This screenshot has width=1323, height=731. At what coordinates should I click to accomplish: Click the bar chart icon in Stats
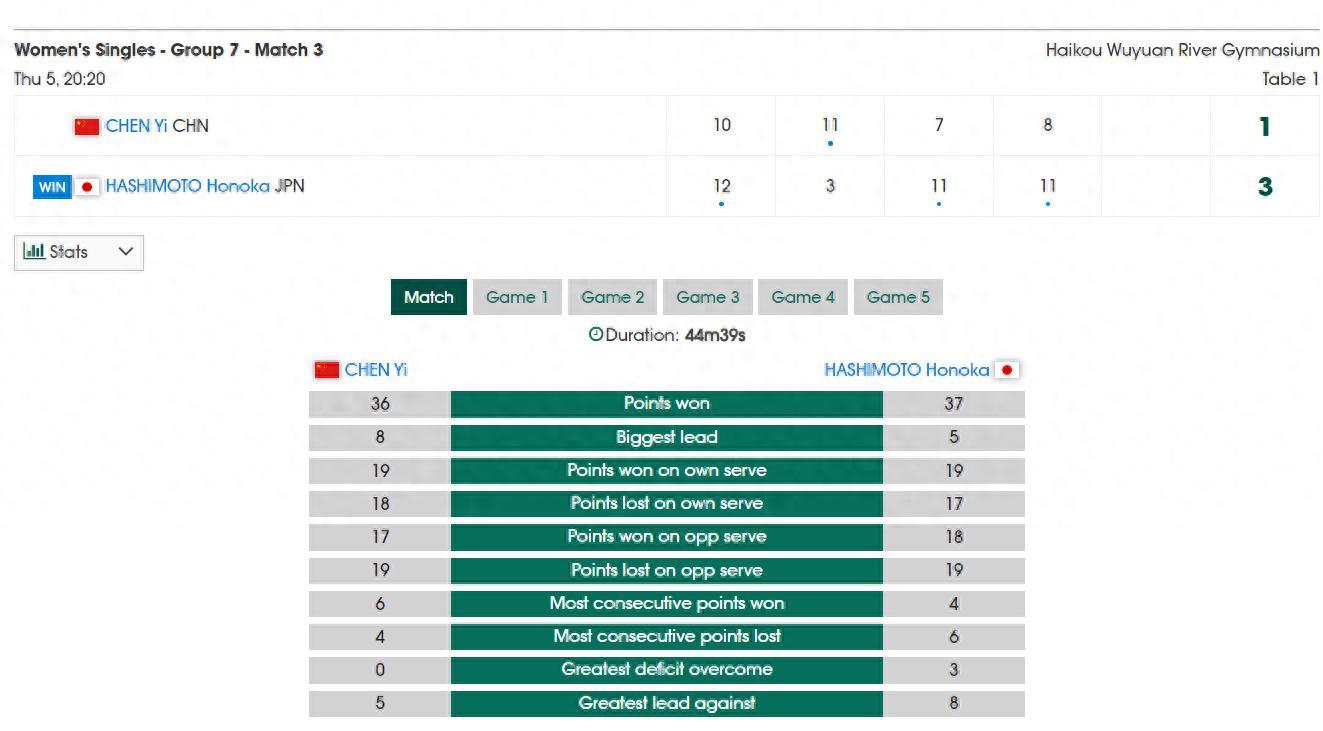tap(34, 252)
